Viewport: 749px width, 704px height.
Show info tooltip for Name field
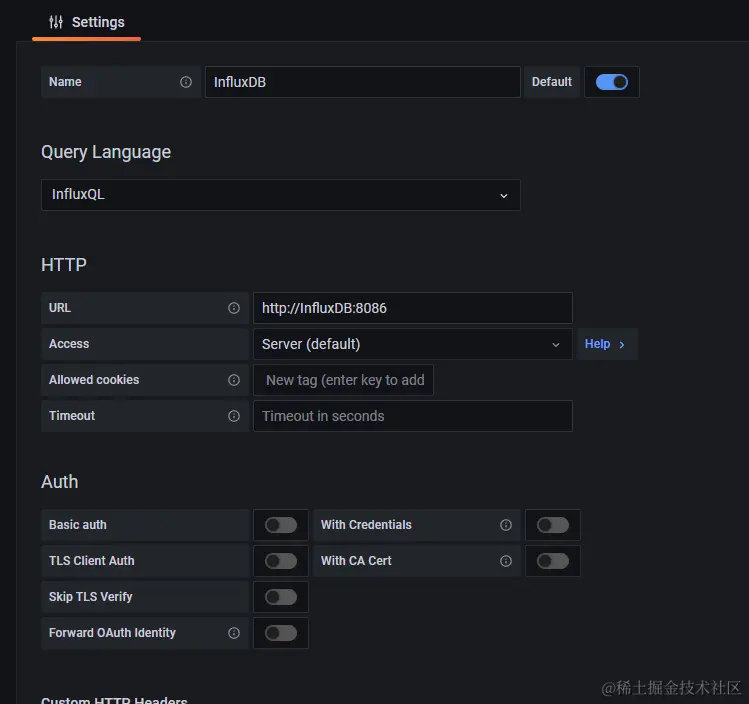click(186, 82)
